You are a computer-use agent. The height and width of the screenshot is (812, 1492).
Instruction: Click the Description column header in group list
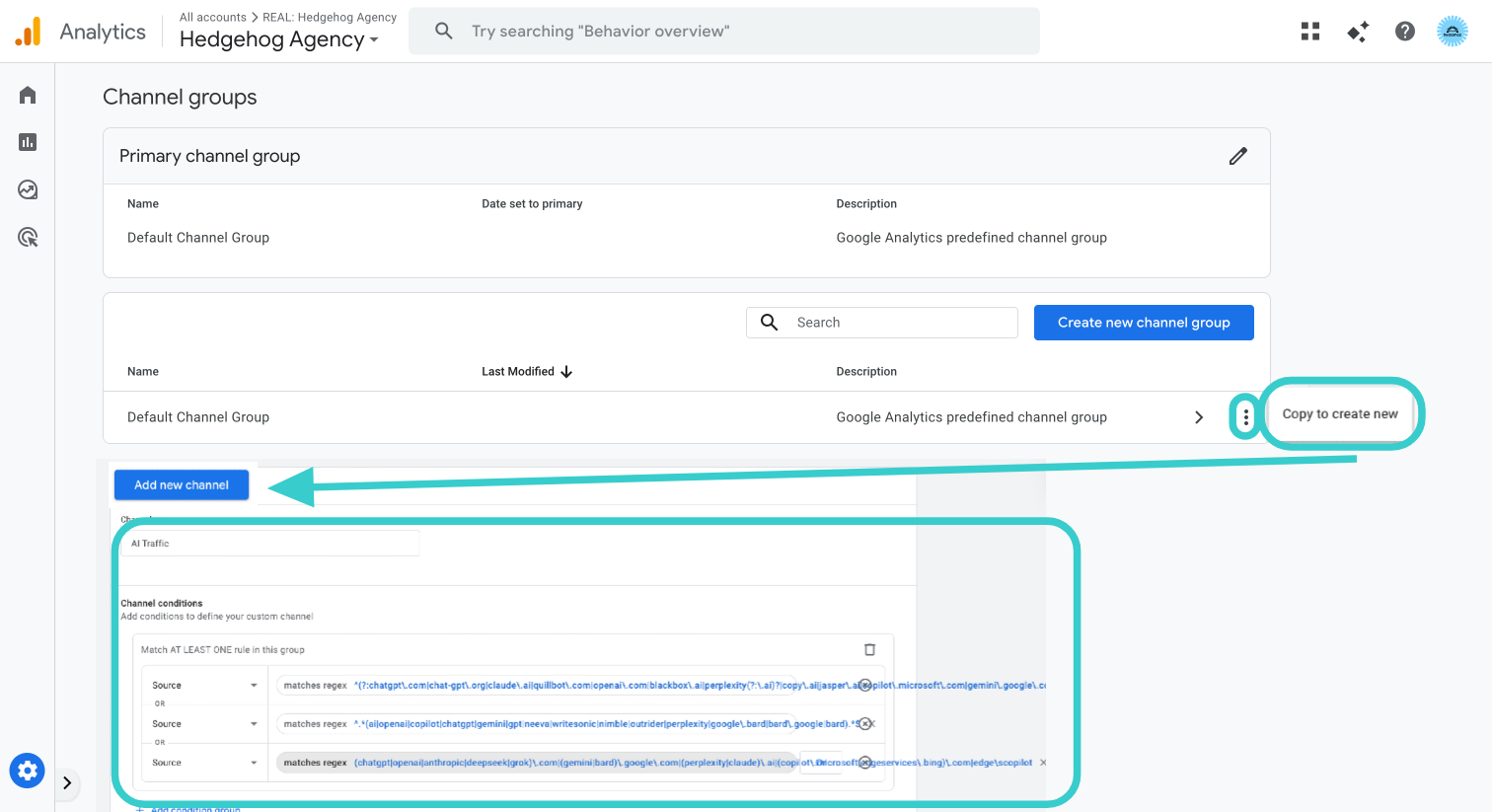coord(866,372)
